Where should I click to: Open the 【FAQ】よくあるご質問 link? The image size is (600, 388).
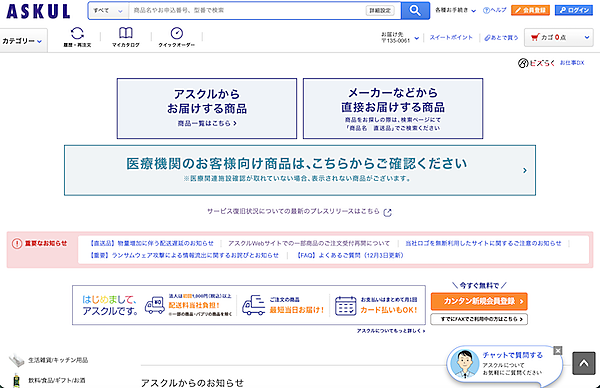coord(350,255)
